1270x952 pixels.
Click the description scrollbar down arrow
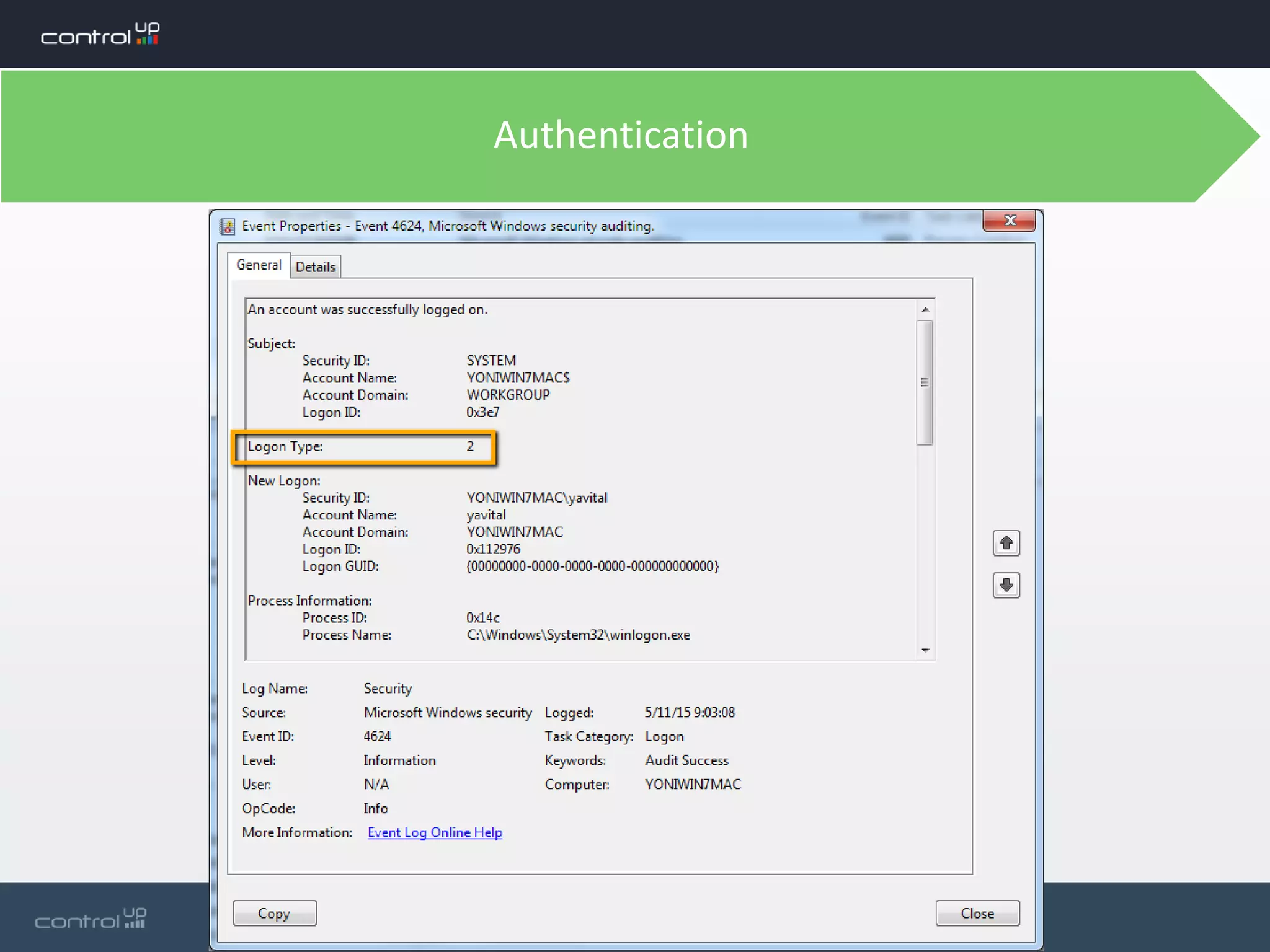point(925,650)
